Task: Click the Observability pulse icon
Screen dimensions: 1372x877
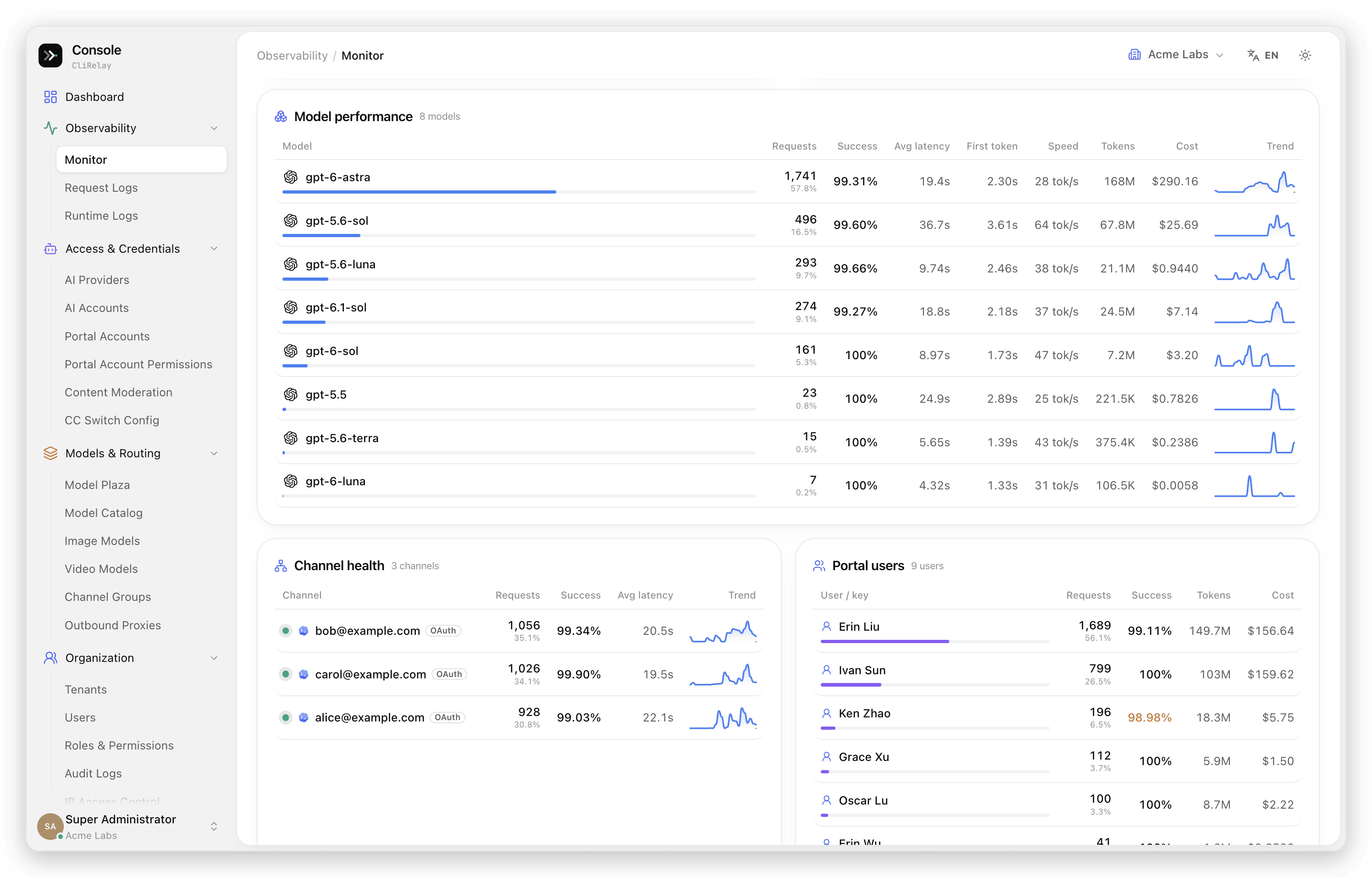Action: pyautogui.click(x=50, y=128)
